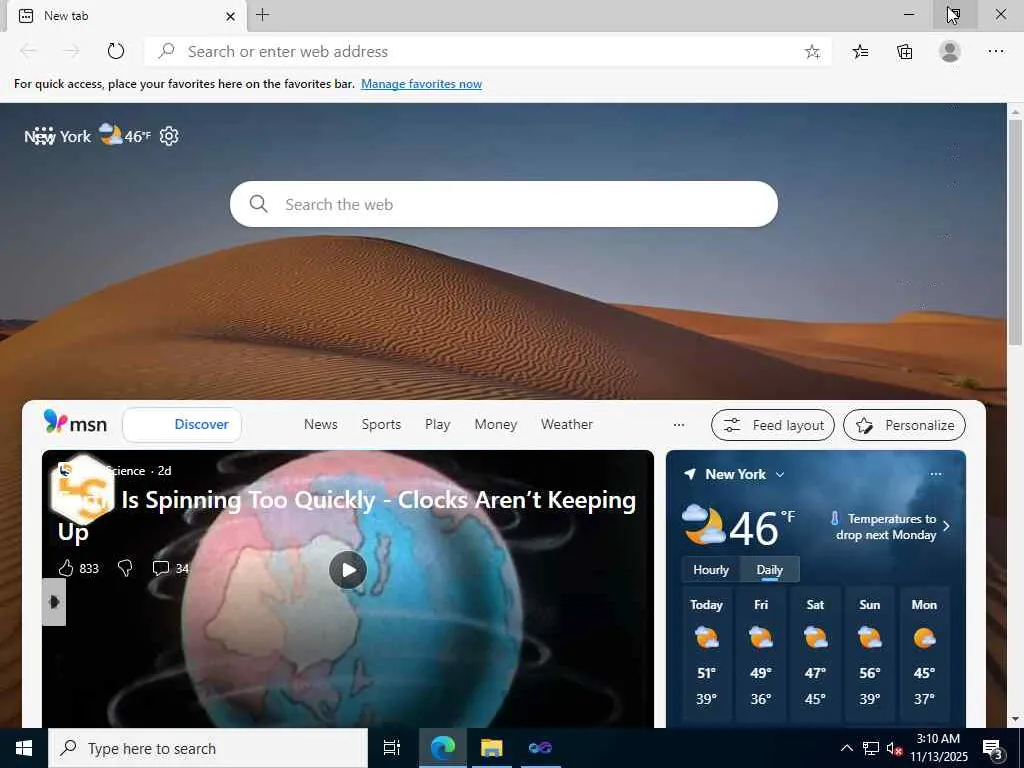Open the app launcher grid icon
Viewport: 1024px width, 768px height.
tap(43, 136)
